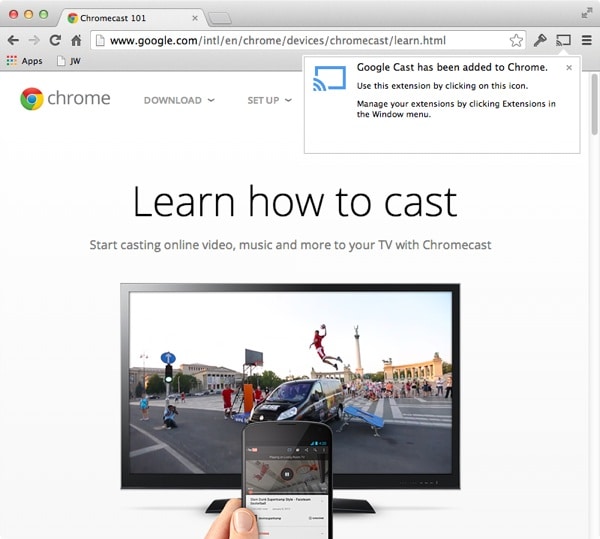Click 'Google Cast has been added to Chrome.' text

pyautogui.click(x=452, y=67)
